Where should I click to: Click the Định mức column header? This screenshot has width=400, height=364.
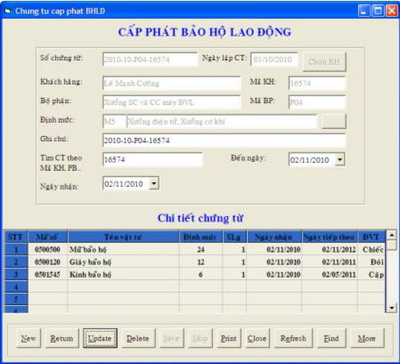pyautogui.click(x=201, y=237)
